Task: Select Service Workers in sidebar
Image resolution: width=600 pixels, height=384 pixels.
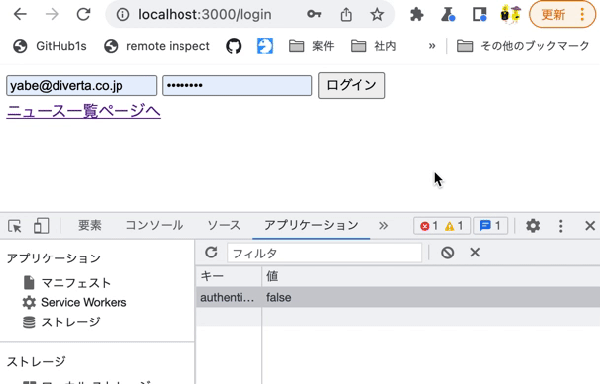Action: 83,303
